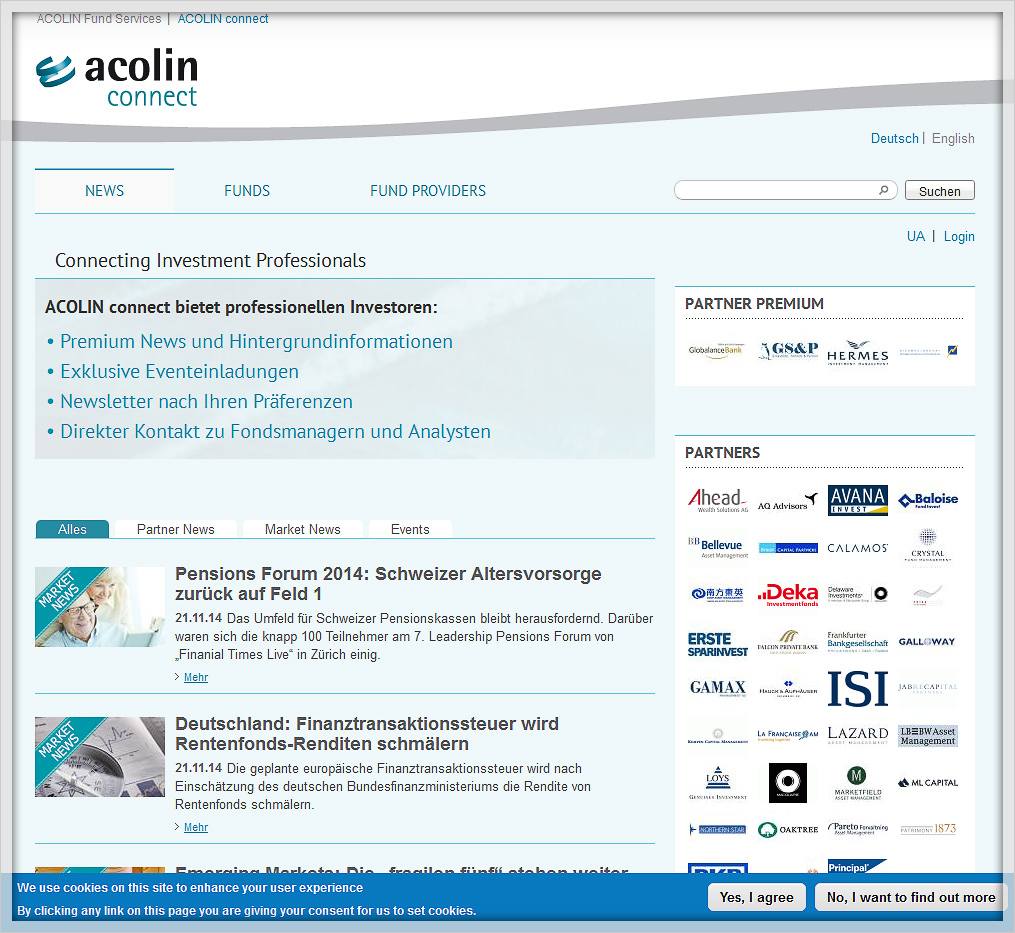The height and width of the screenshot is (933, 1015).
Task: Select the Market News filter tab
Action: (302, 529)
